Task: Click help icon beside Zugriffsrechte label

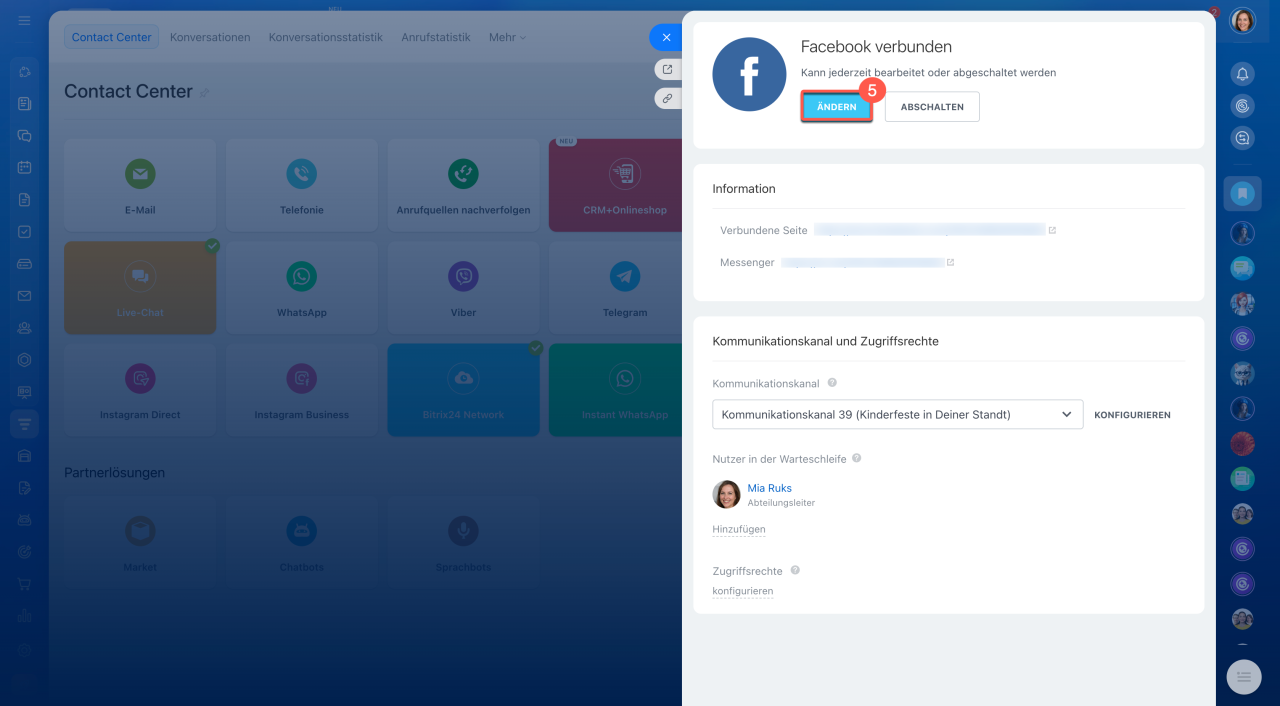Action: (795, 570)
